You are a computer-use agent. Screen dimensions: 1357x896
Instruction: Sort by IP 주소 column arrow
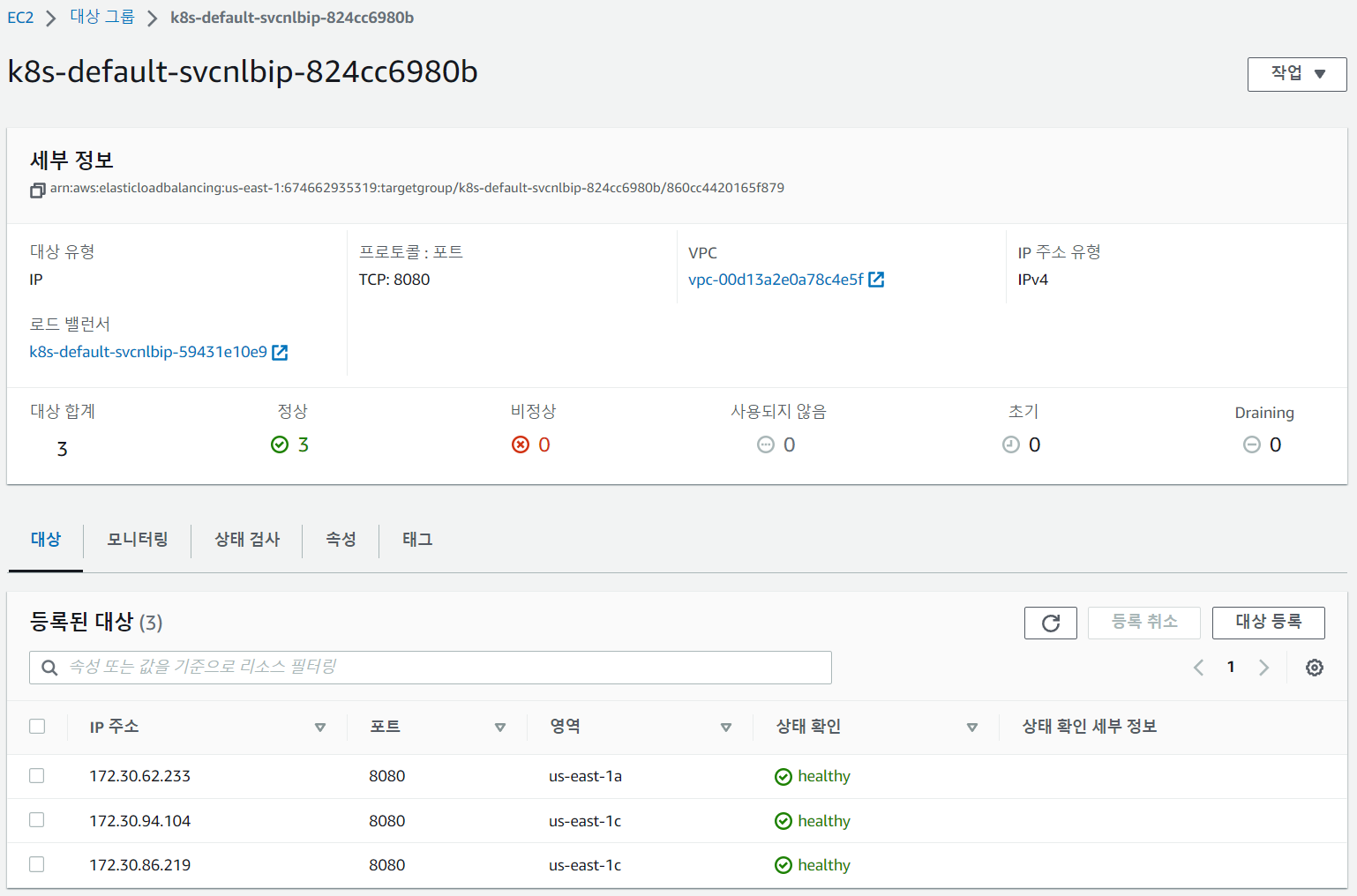click(x=320, y=728)
